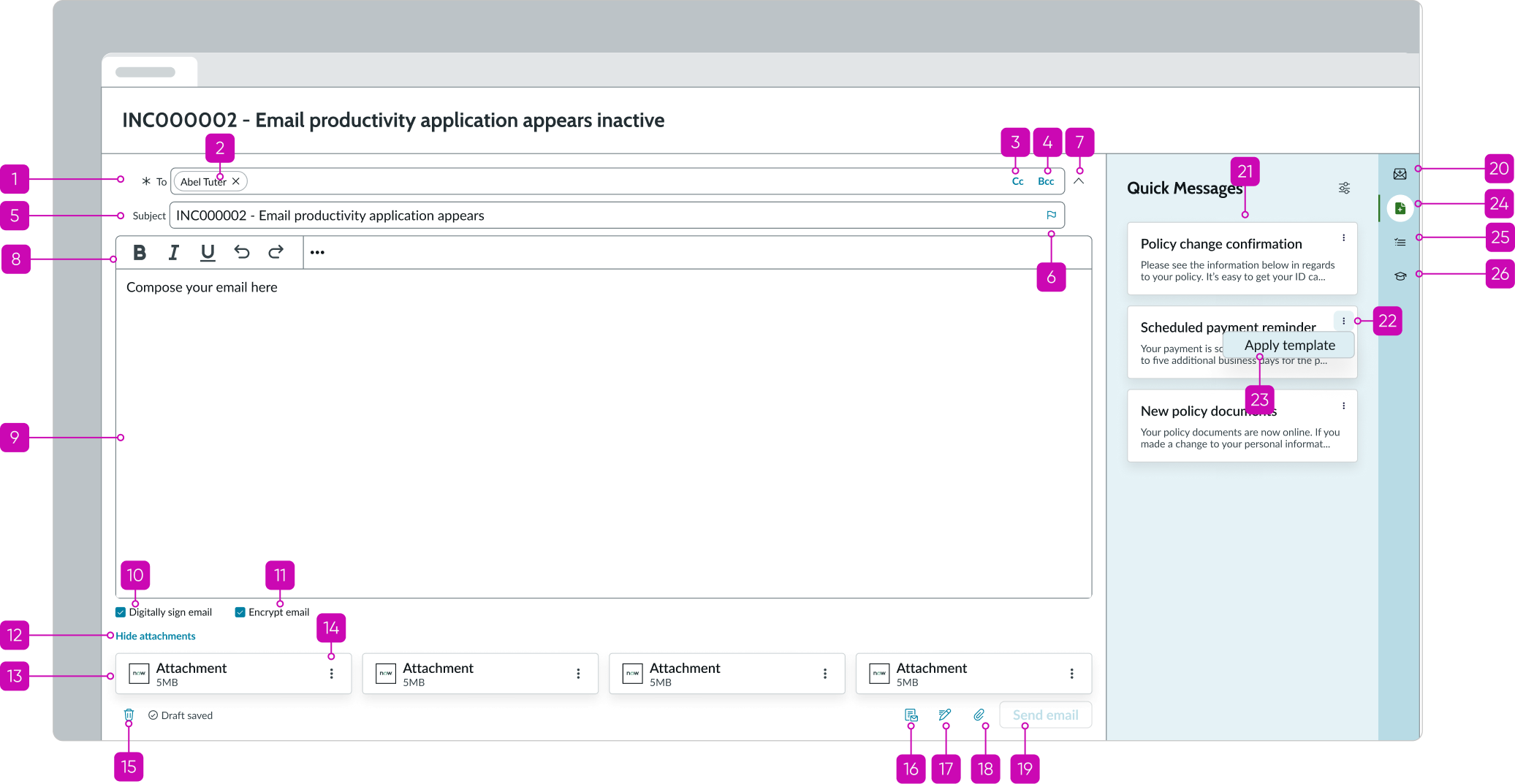Click the delete draft trash icon
Screen dimensions: 1515x784
point(129,715)
